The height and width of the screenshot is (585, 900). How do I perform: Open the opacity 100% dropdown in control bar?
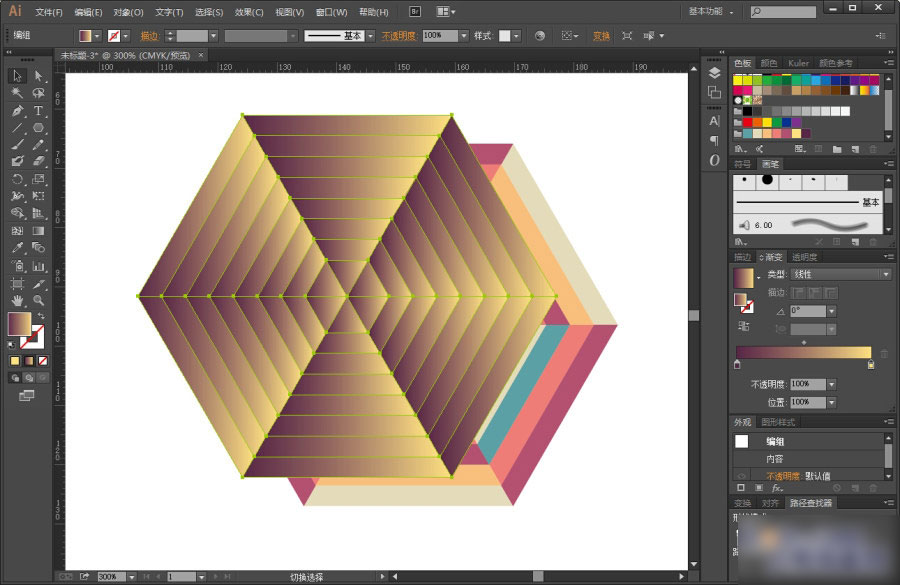tap(464, 36)
